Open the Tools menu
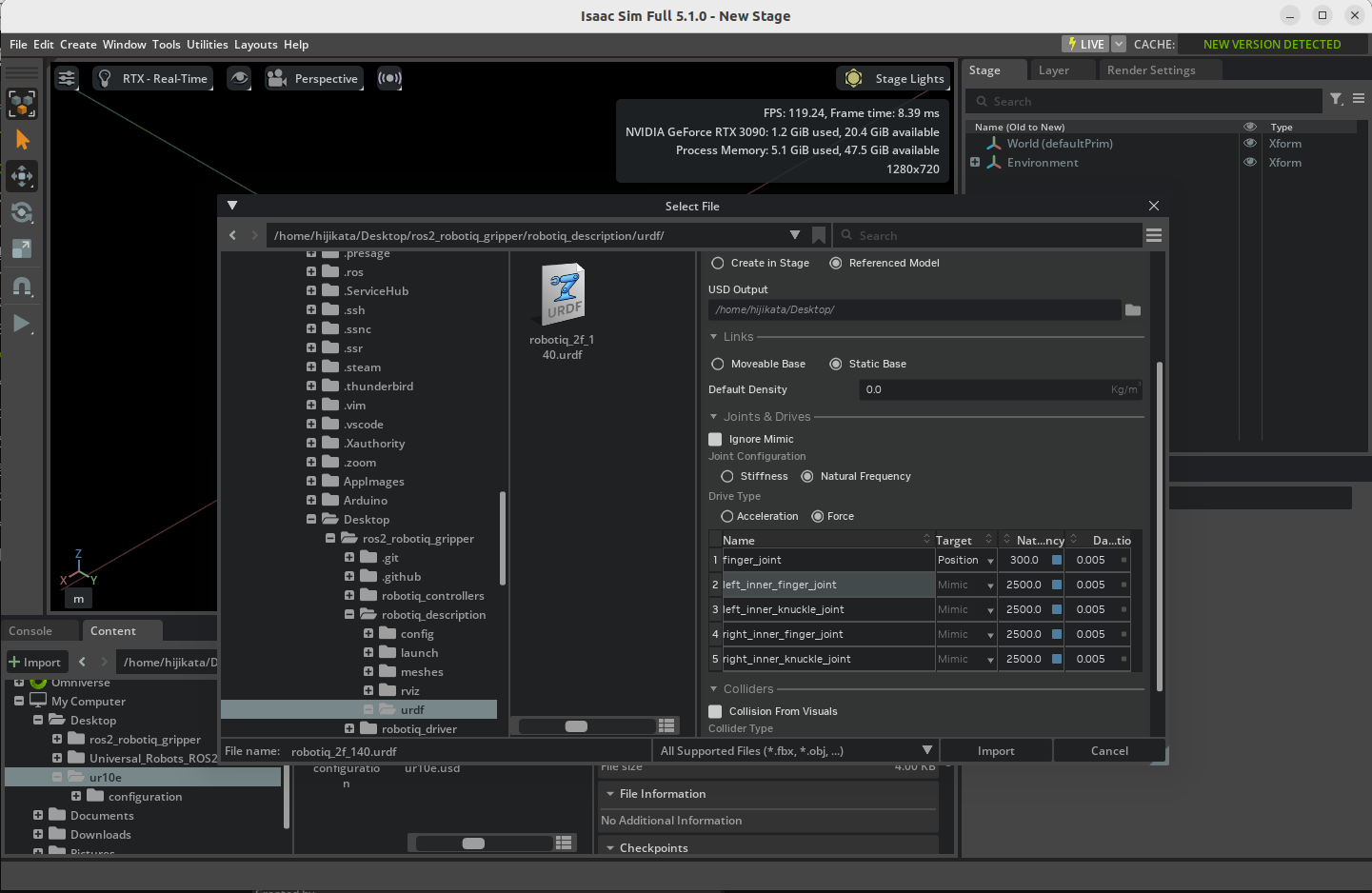This screenshot has height=893, width=1372. pos(167,44)
